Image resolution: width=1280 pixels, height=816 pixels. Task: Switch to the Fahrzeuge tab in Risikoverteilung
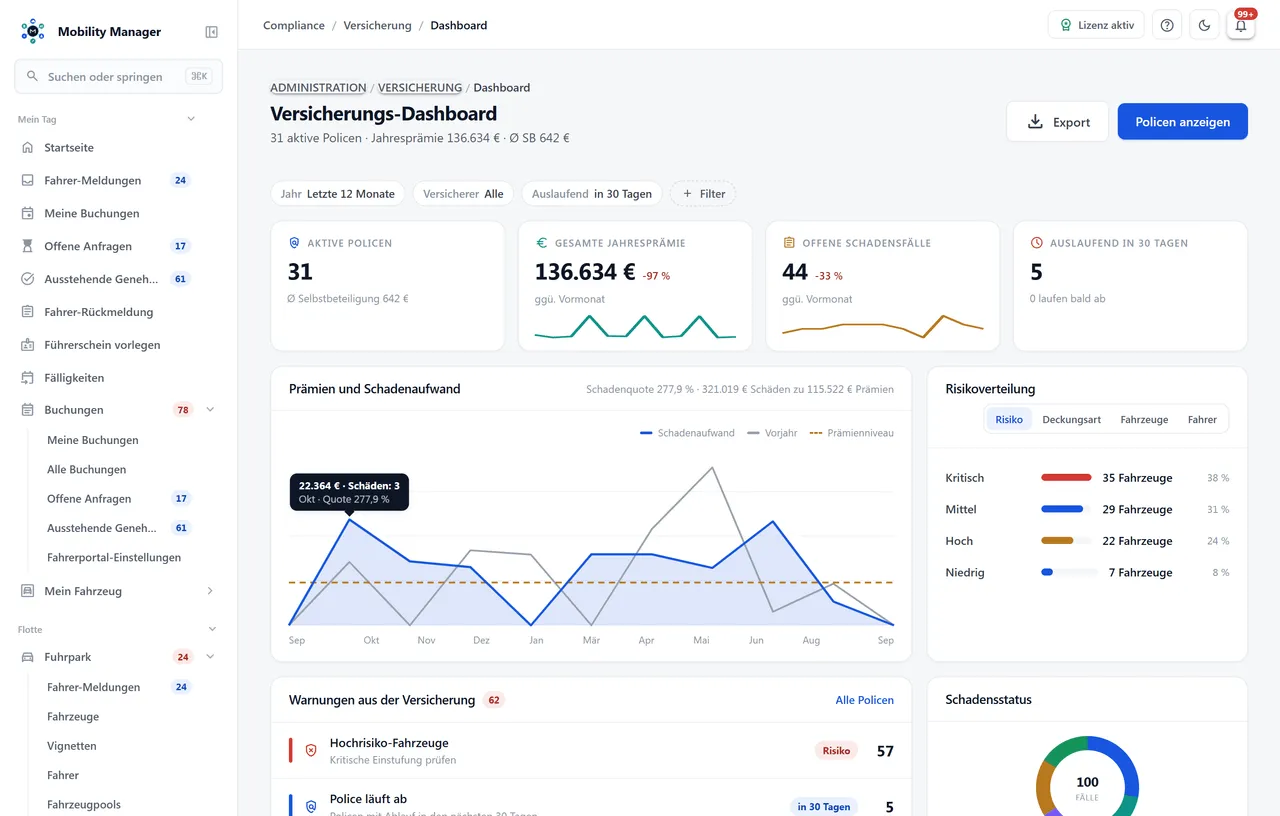click(x=1144, y=420)
